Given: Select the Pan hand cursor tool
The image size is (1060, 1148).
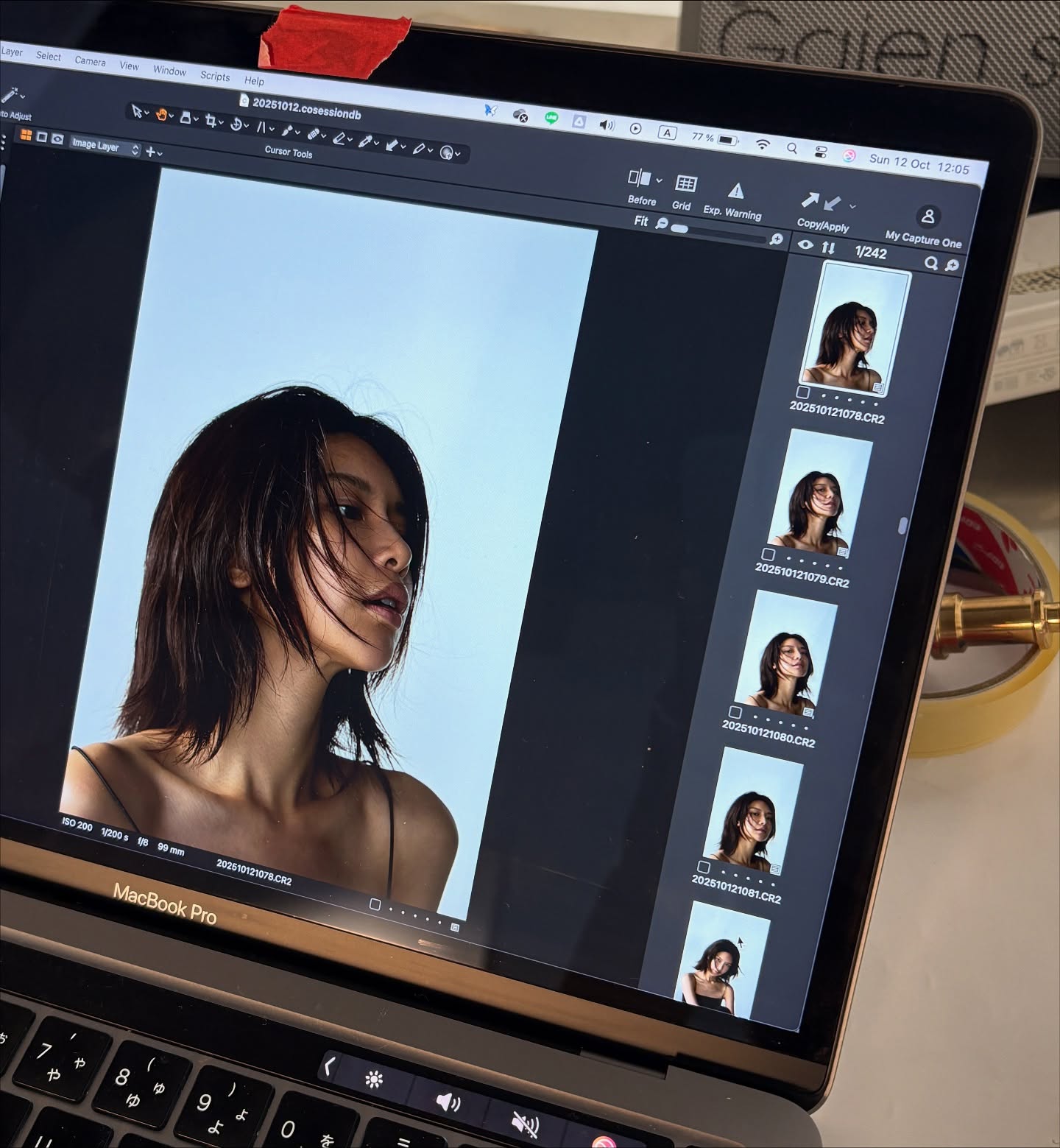Looking at the screenshot, I should [161, 115].
